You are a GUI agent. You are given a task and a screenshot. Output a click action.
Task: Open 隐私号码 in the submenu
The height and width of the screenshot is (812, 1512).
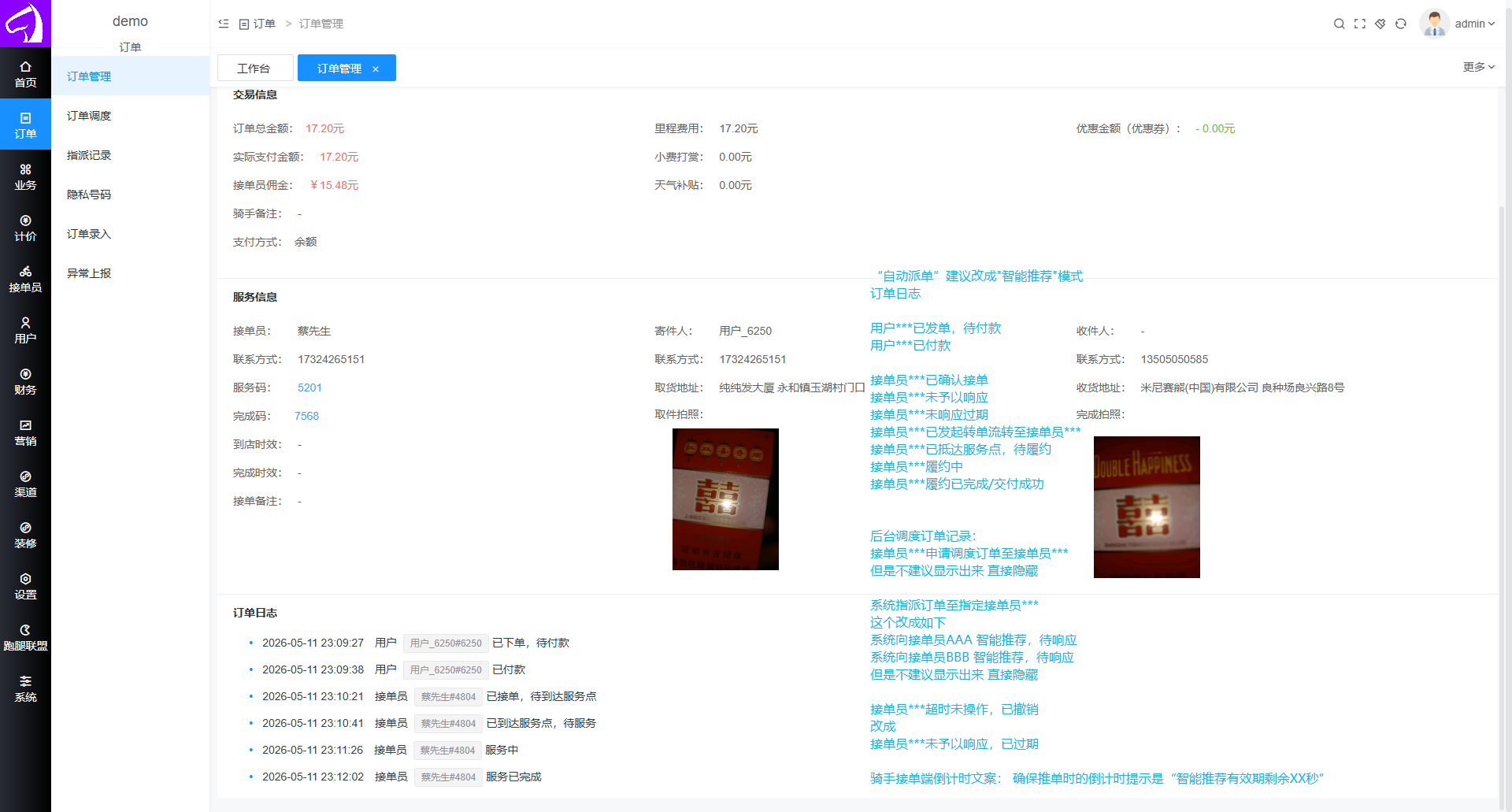131,195
